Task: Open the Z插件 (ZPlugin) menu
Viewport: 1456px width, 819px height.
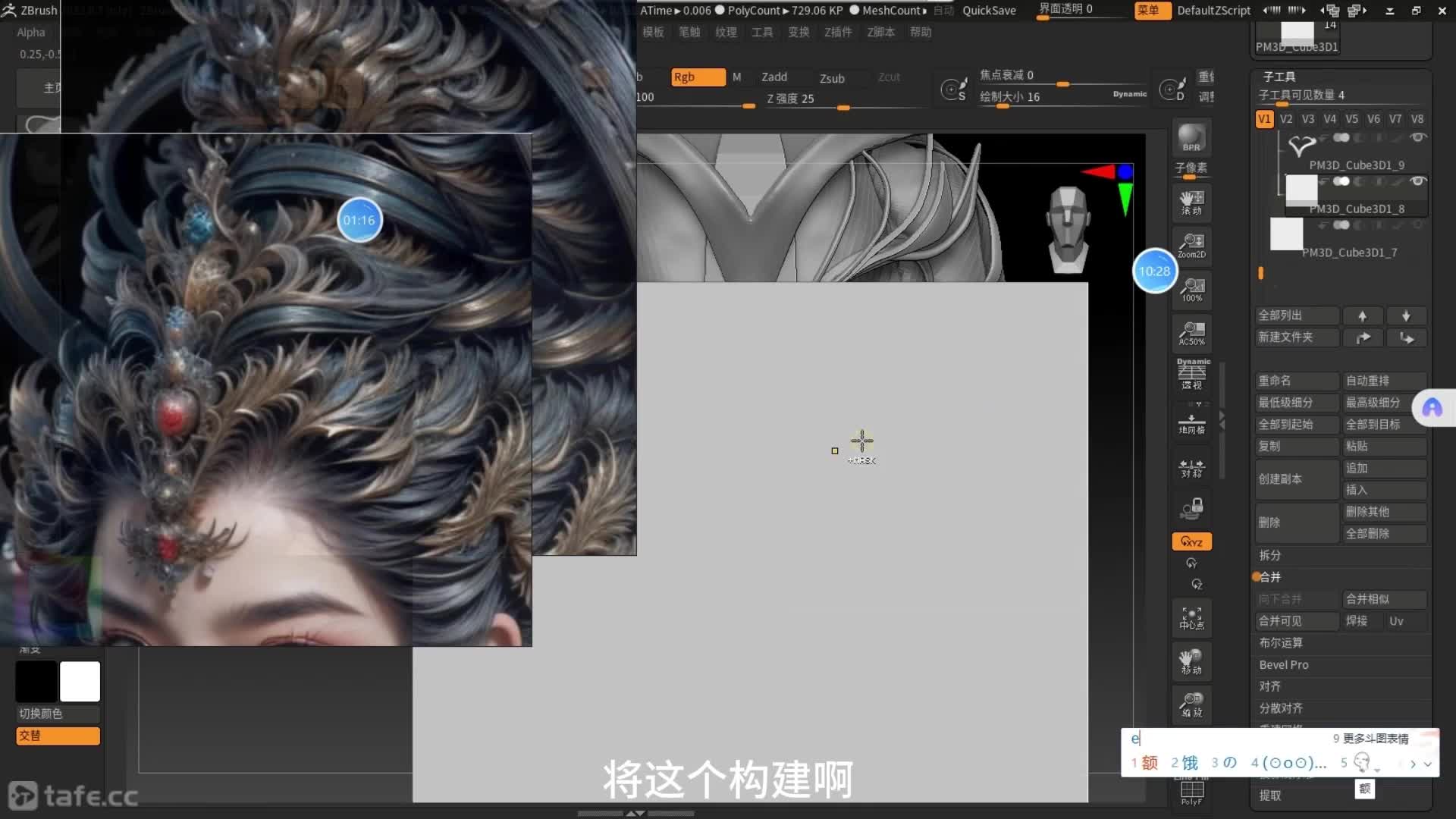Action: point(838,32)
